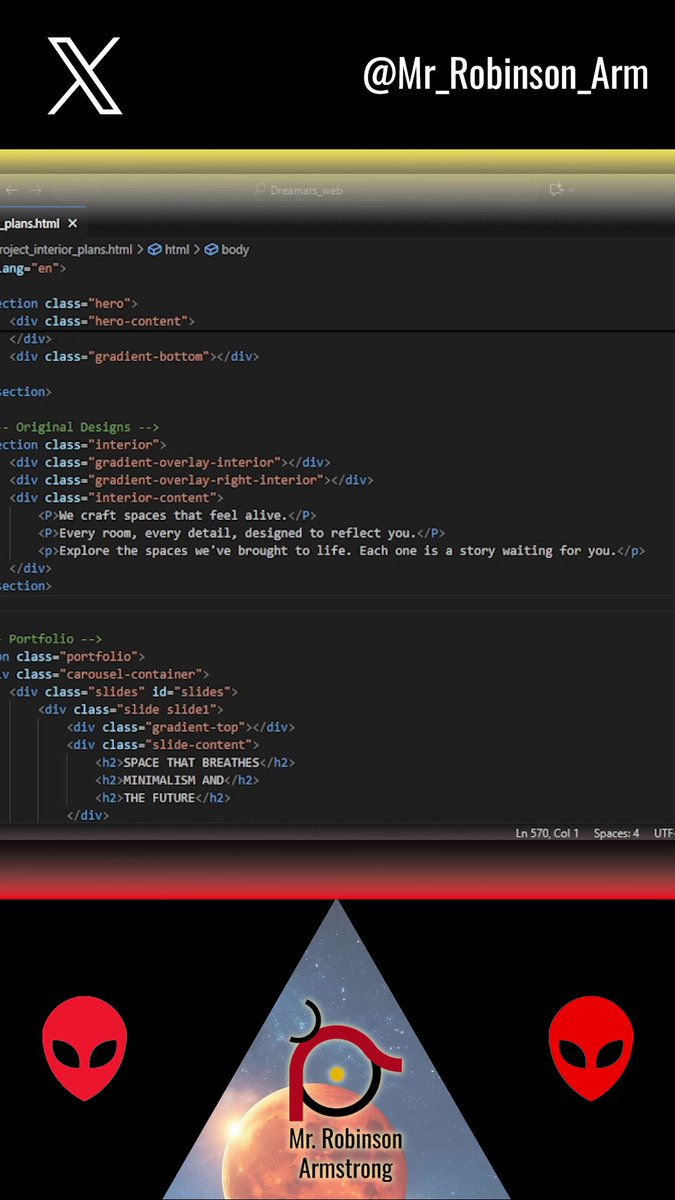Screen dimensions: 675x1200
Task: Click the X logo at top left
Action: tap(85, 75)
